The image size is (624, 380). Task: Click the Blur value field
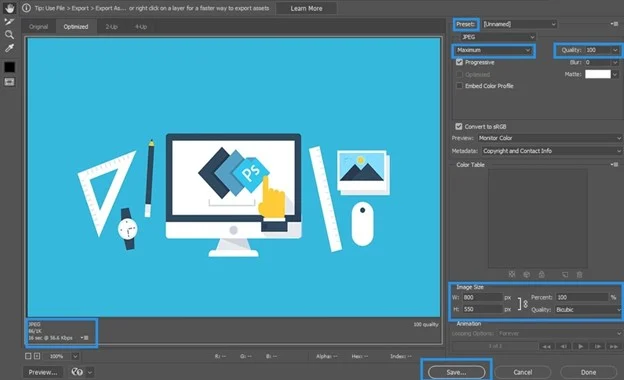pos(597,62)
